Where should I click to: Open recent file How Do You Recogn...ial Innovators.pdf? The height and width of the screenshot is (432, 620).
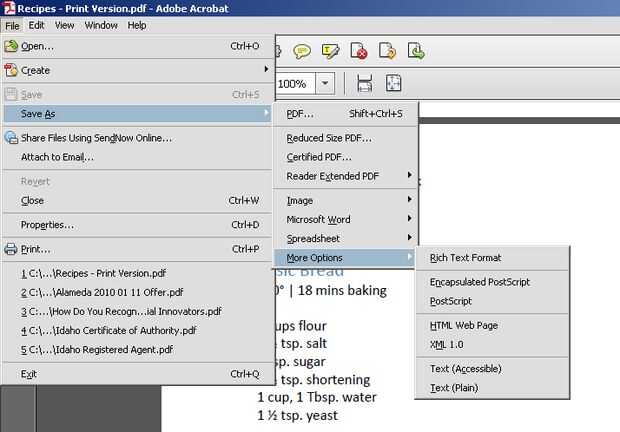tap(137, 311)
